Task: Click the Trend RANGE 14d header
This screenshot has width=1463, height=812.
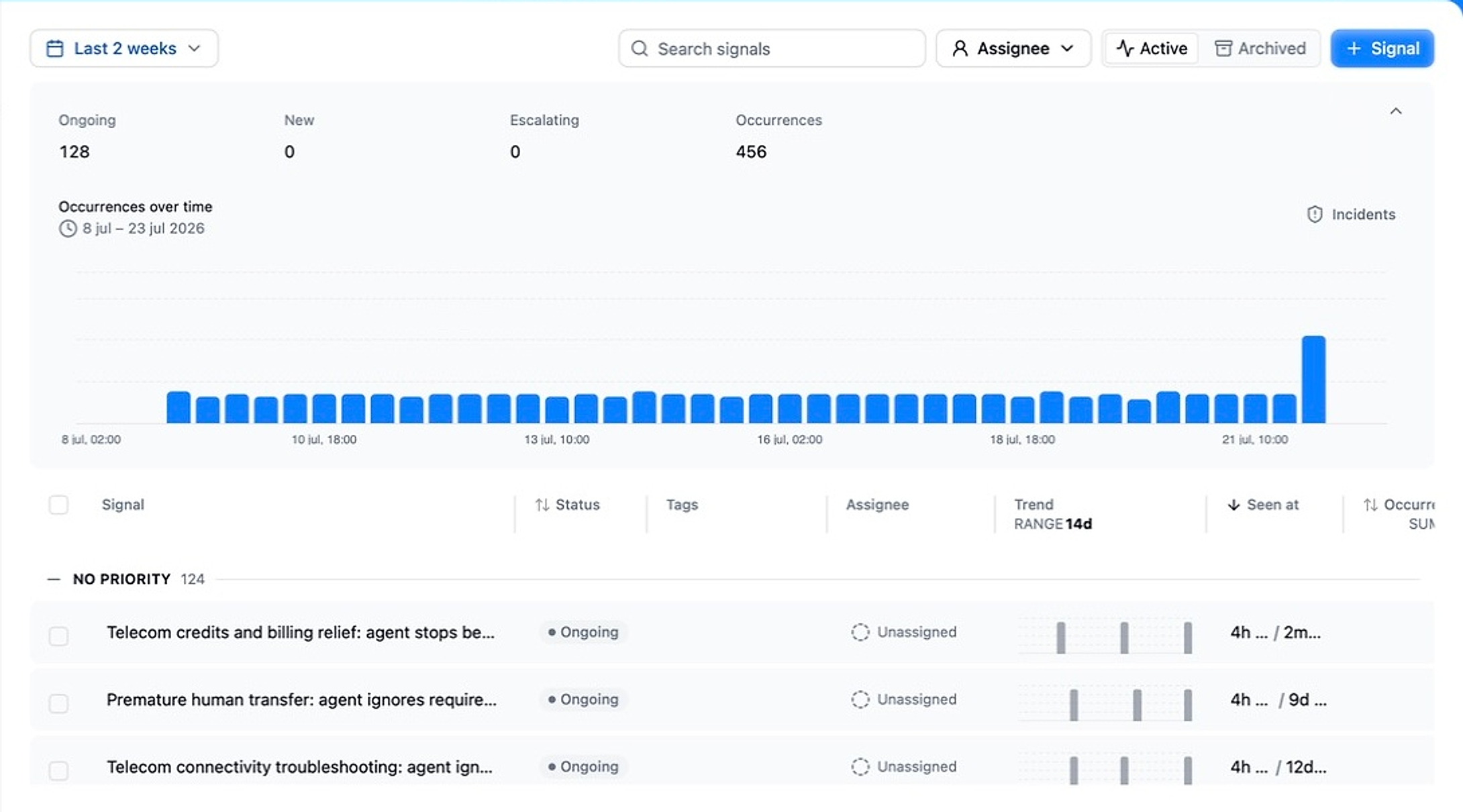Action: pos(1052,514)
